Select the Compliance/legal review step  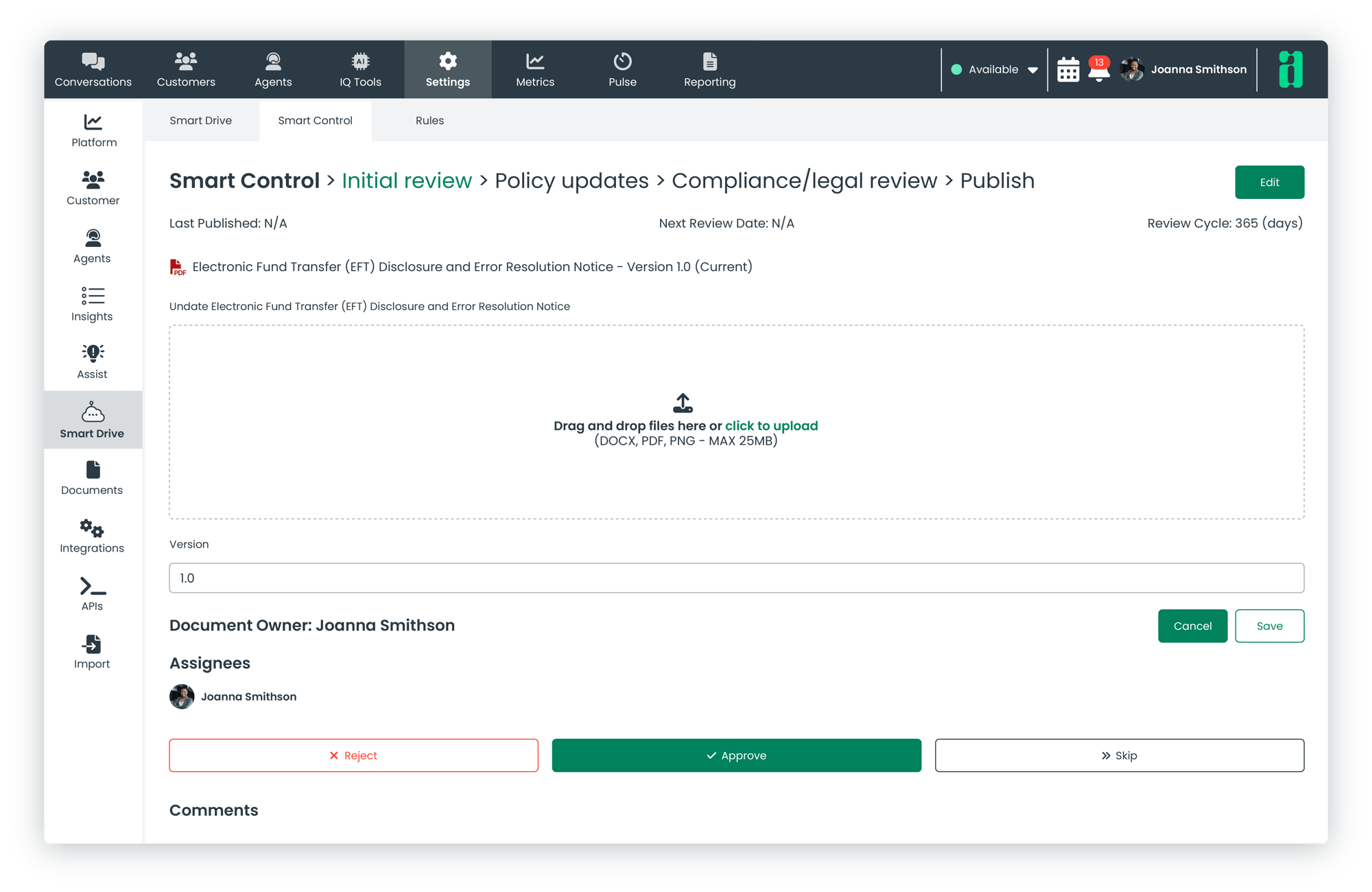pyautogui.click(x=804, y=180)
